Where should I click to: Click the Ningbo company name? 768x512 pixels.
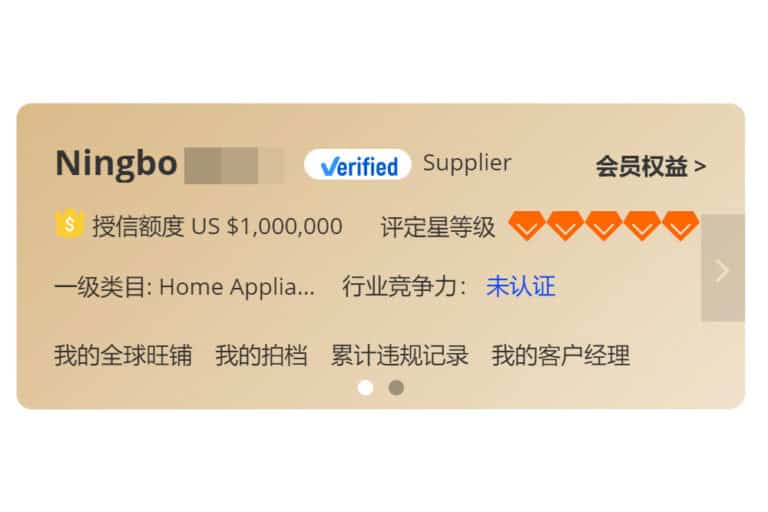(116, 164)
